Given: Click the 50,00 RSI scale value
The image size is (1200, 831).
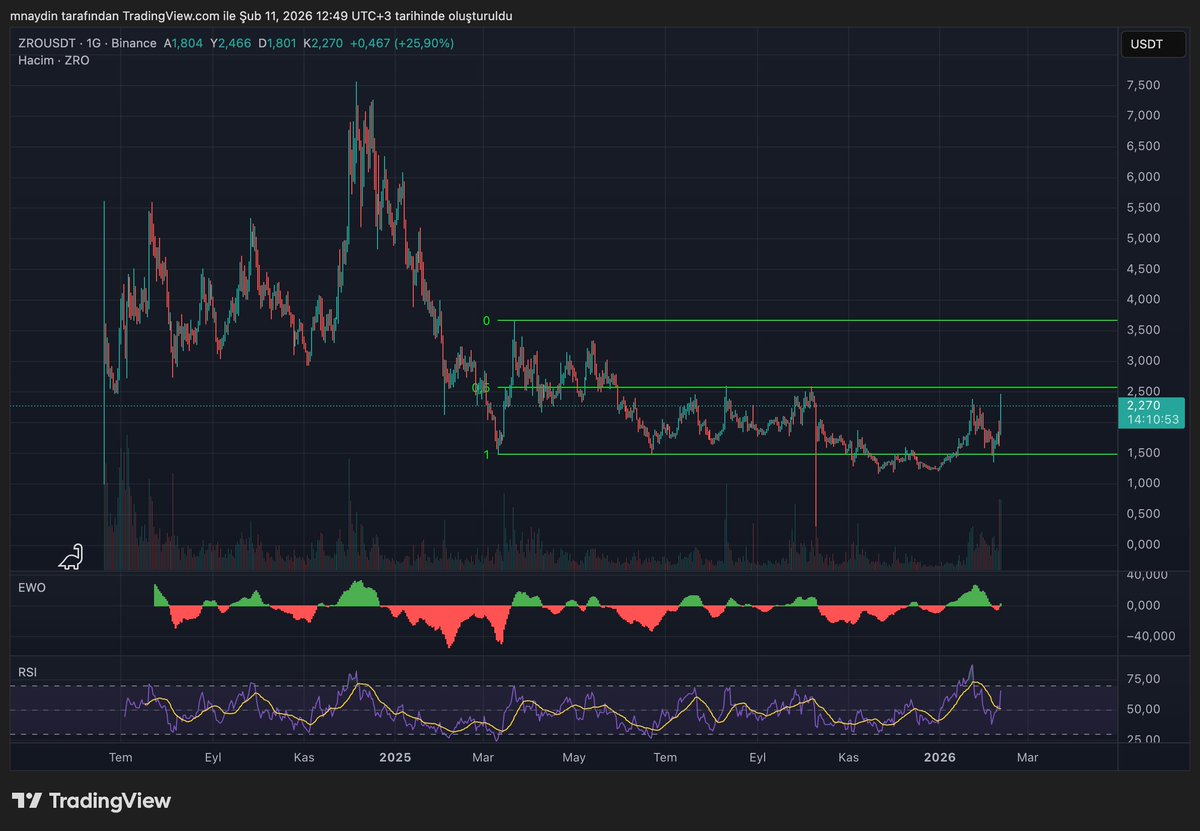Looking at the screenshot, I should pyautogui.click(x=1142, y=709).
